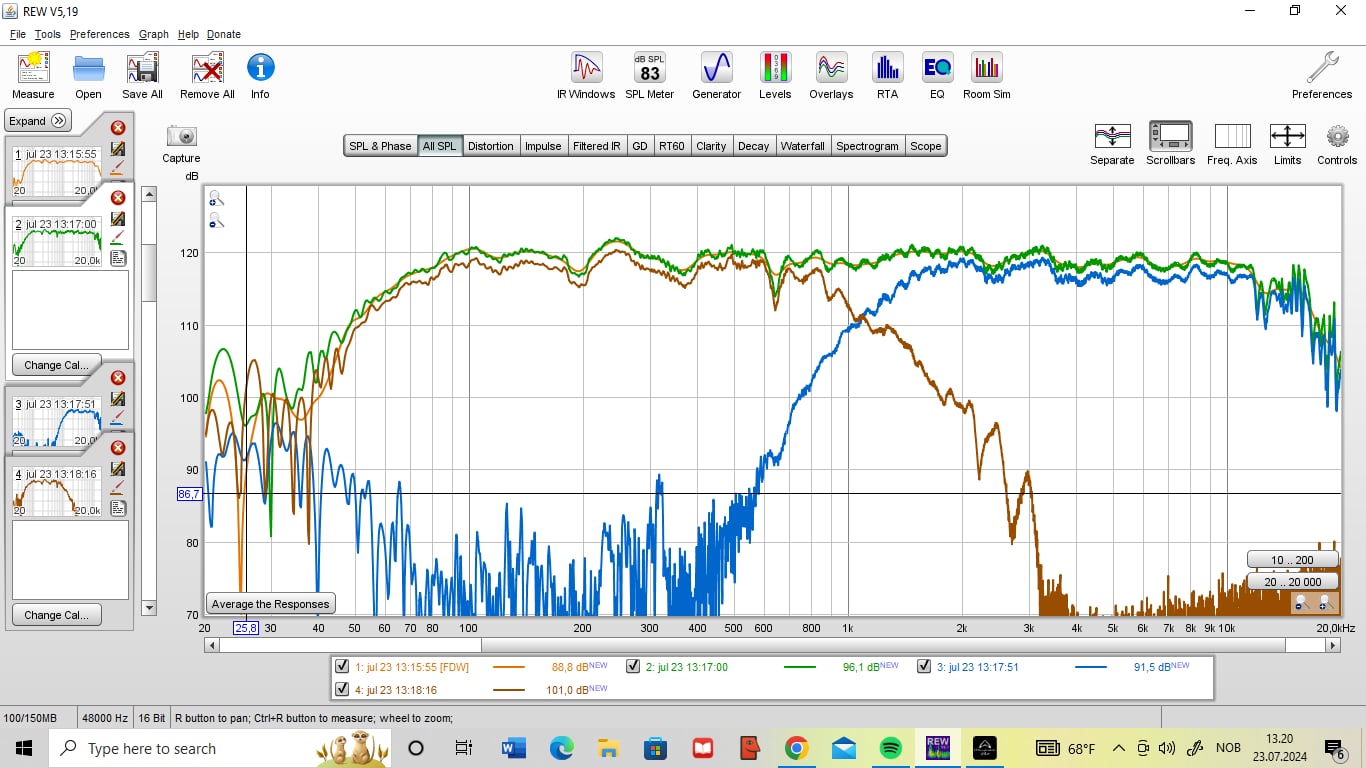The width and height of the screenshot is (1366, 768).
Task: Open Room Sim tool
Action: click(986, 69)
